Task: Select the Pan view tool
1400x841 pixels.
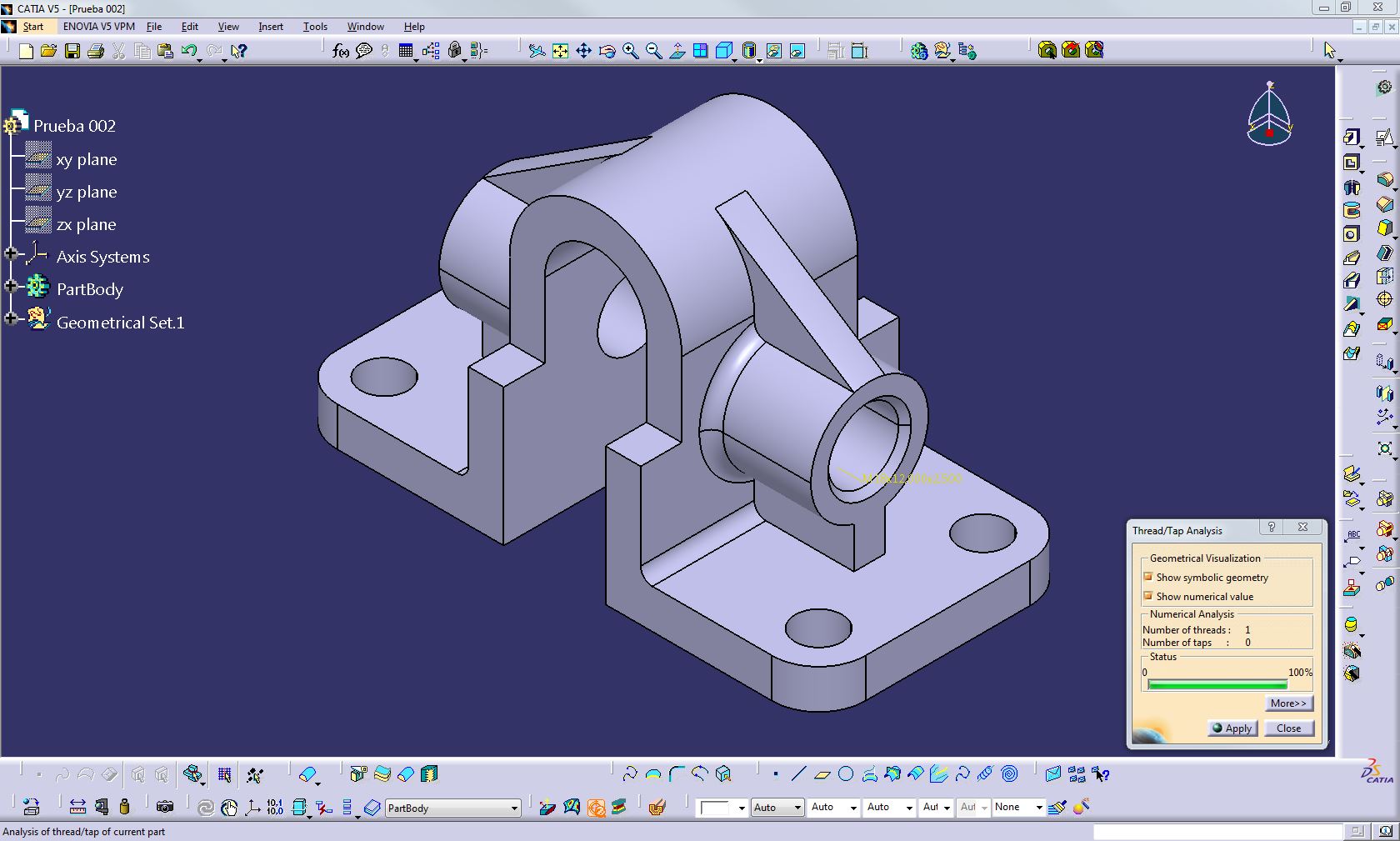Action: [584, 51]
